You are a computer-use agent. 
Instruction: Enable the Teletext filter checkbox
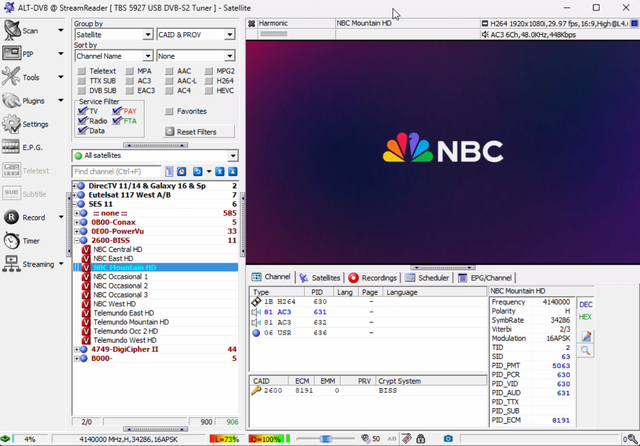click(82, 71)
